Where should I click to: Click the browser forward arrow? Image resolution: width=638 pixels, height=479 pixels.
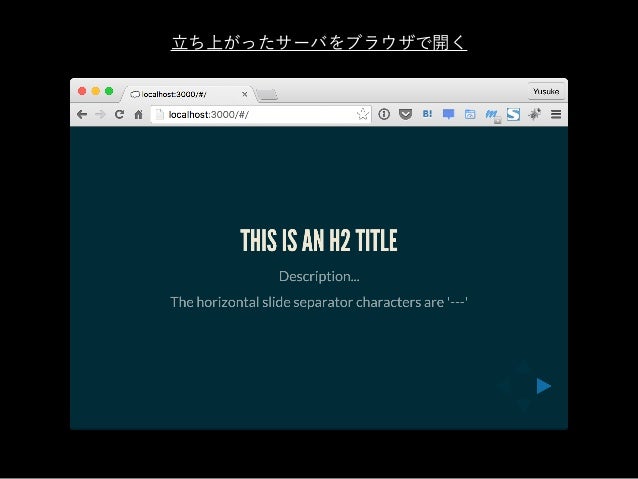(100, 114)
